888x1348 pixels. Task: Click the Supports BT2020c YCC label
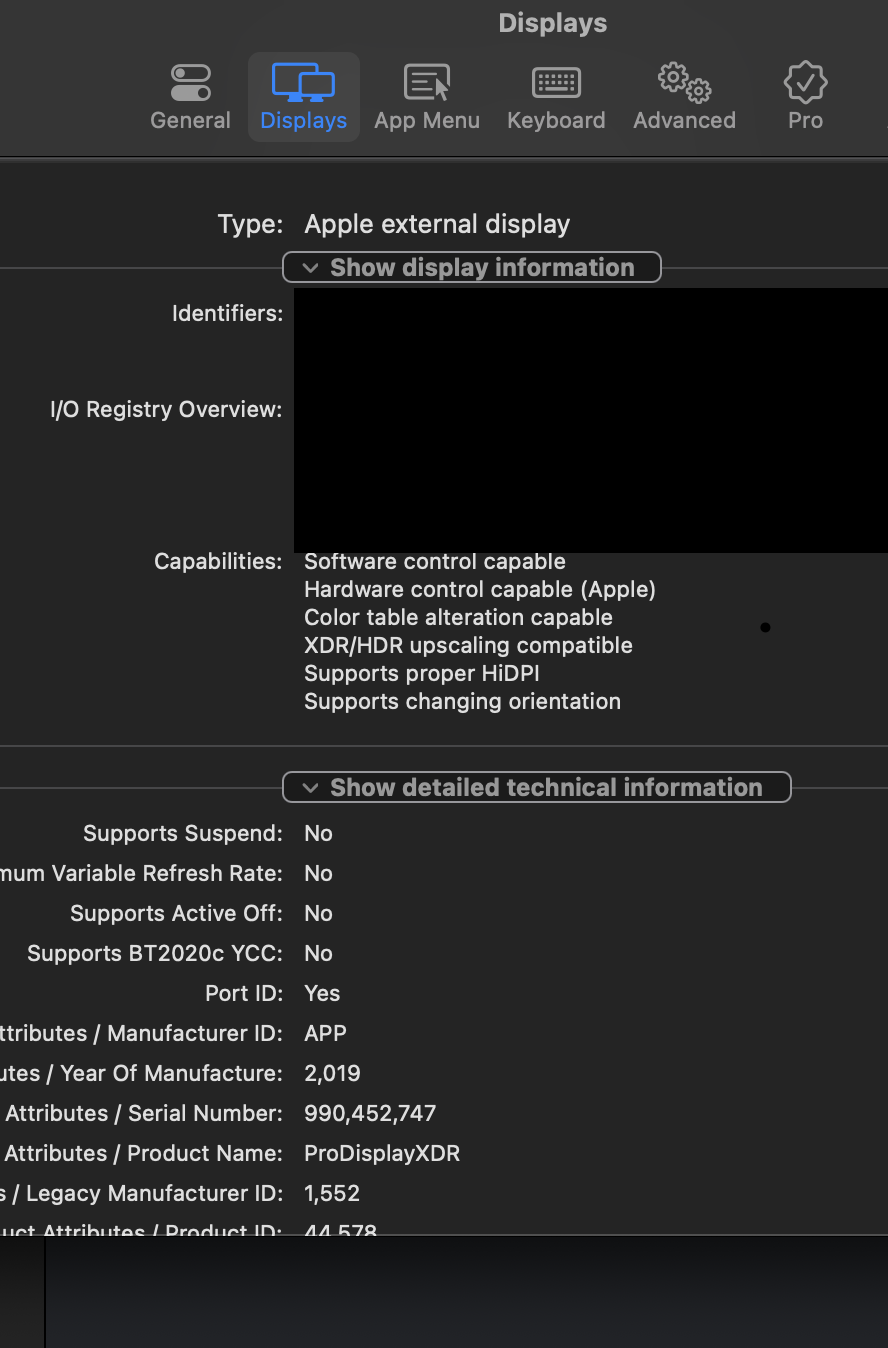[x=155, y=953]
